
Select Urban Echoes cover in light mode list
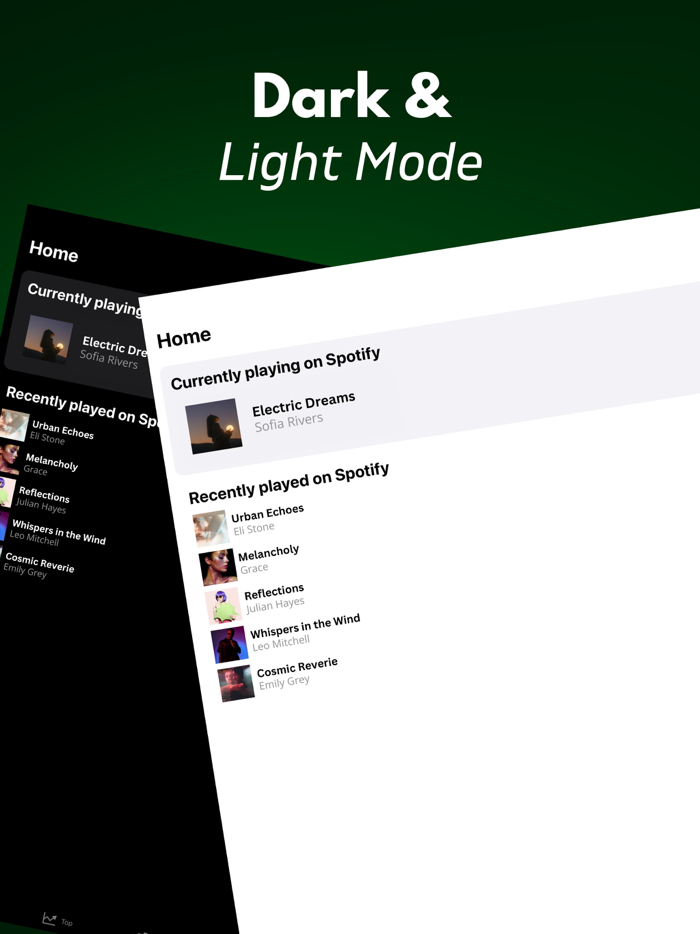point(211,528)
